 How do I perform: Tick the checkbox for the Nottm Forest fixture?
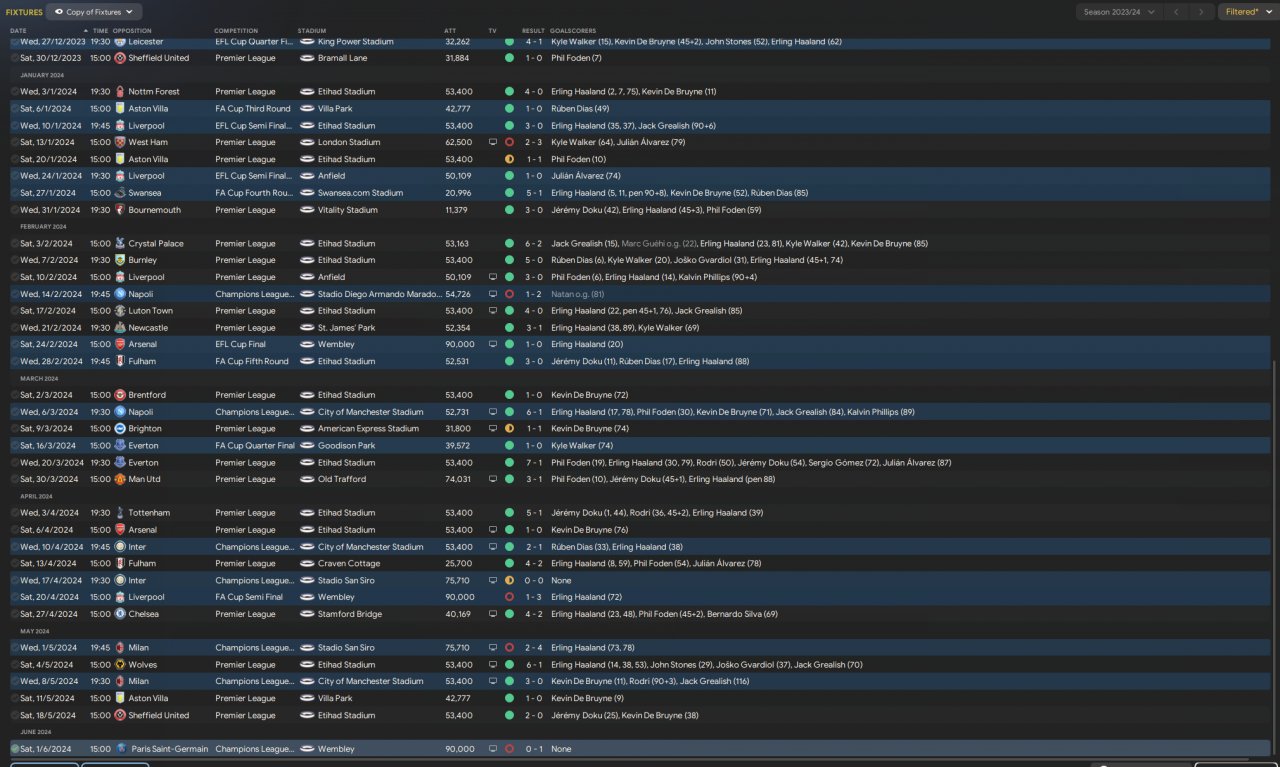[15, 92]
